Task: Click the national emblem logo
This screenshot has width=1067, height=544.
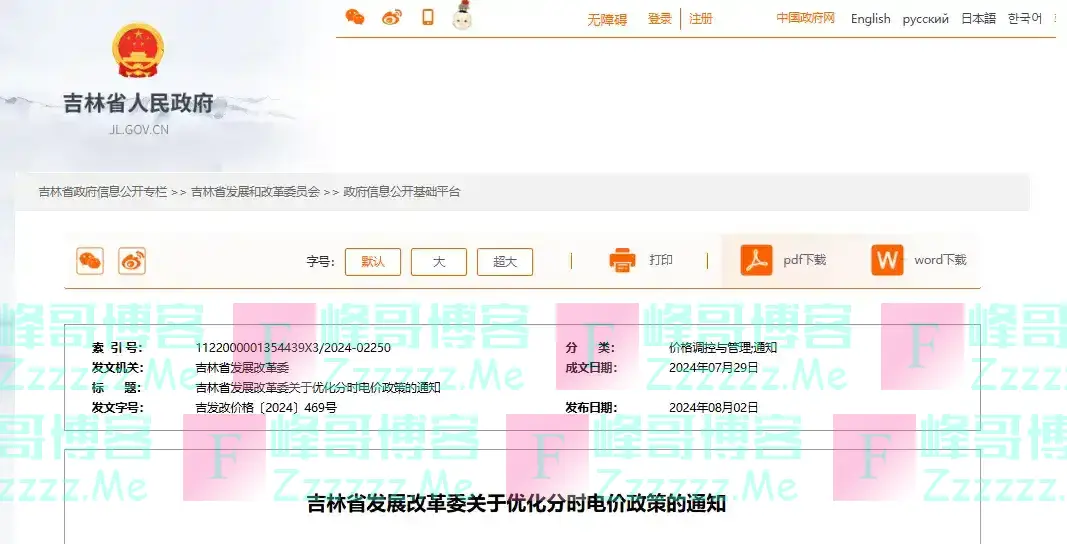Action: pos(138,50)
